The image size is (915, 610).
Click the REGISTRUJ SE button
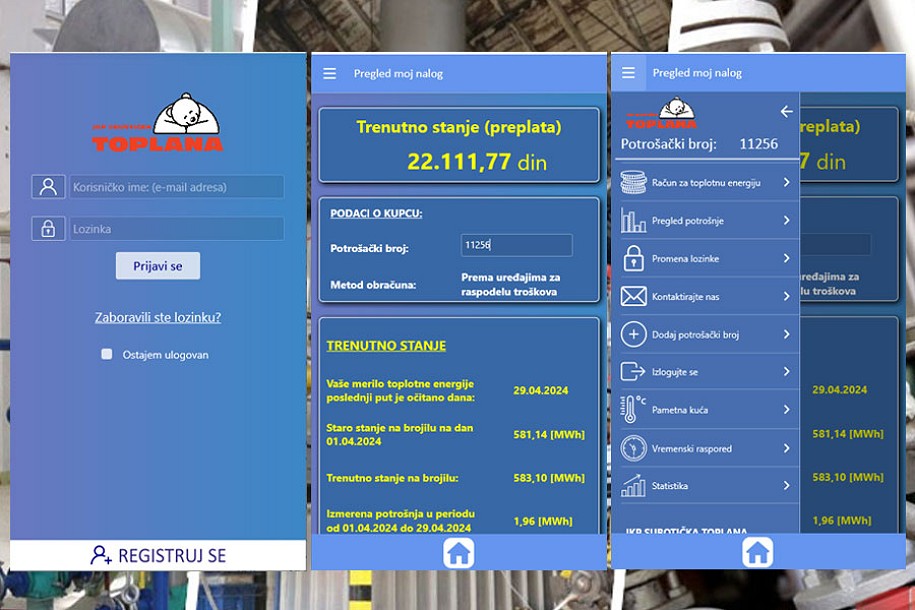pos(158,555)
